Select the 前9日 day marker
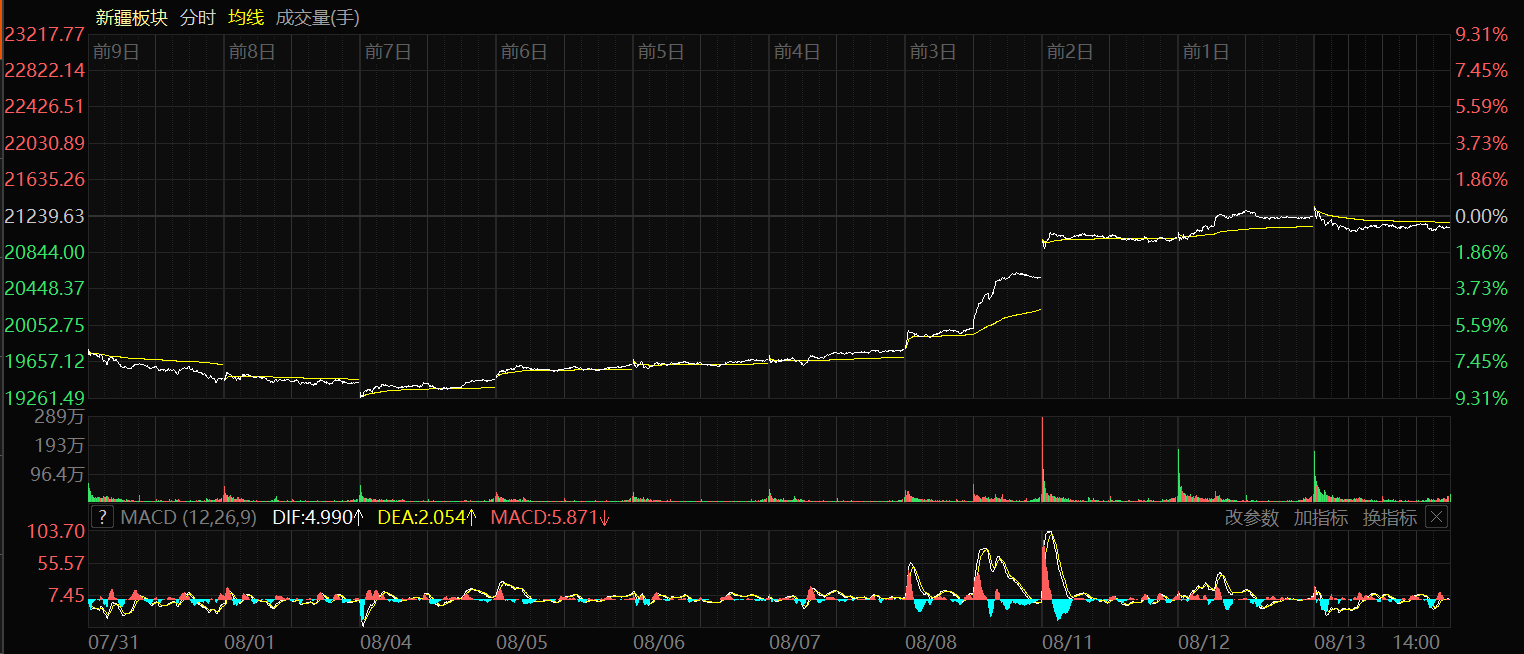 (x=115, y=52)
